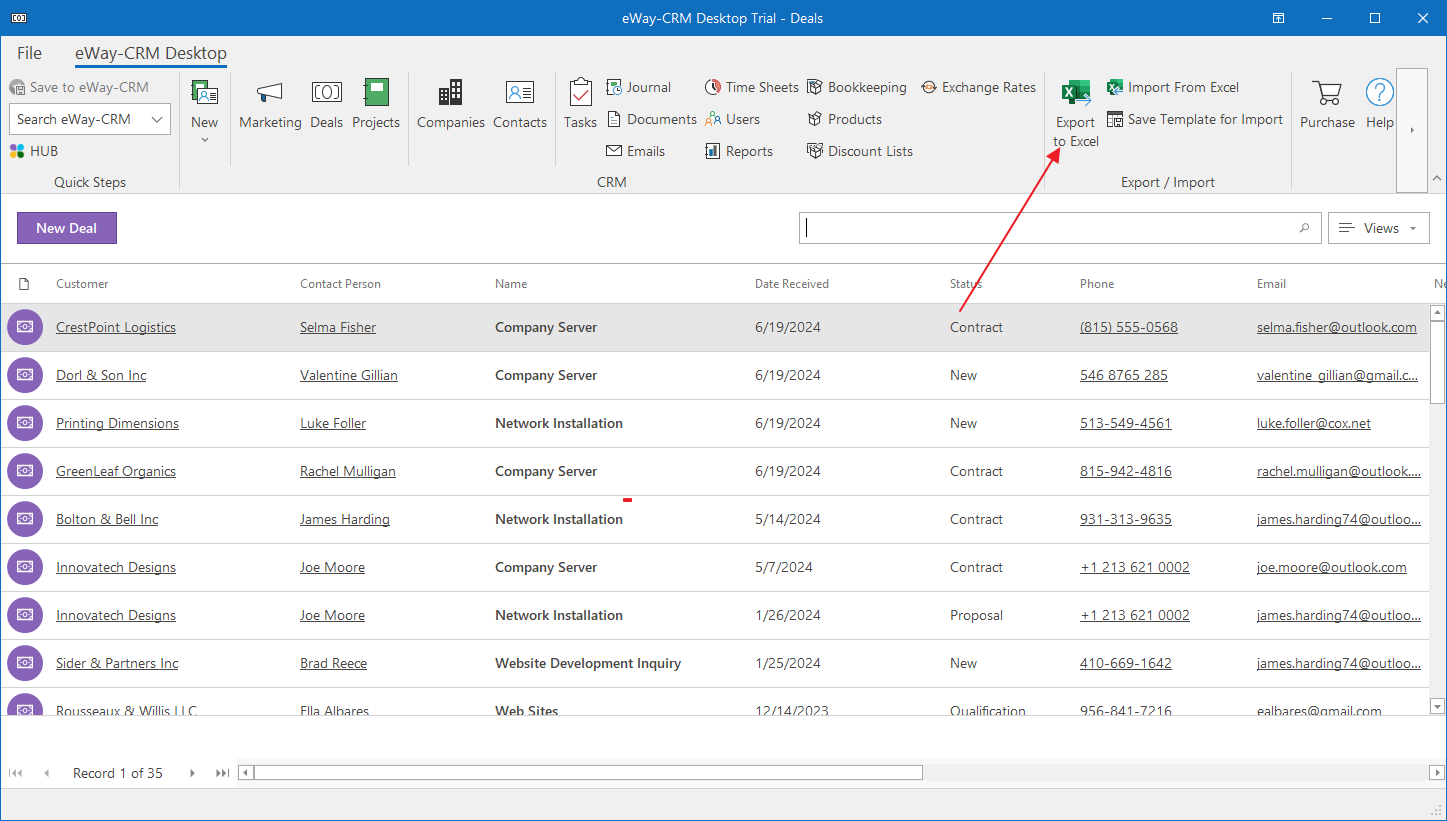Open the Help icon
Screen dimensions: 1447x821
click(x=1380, y=105)
